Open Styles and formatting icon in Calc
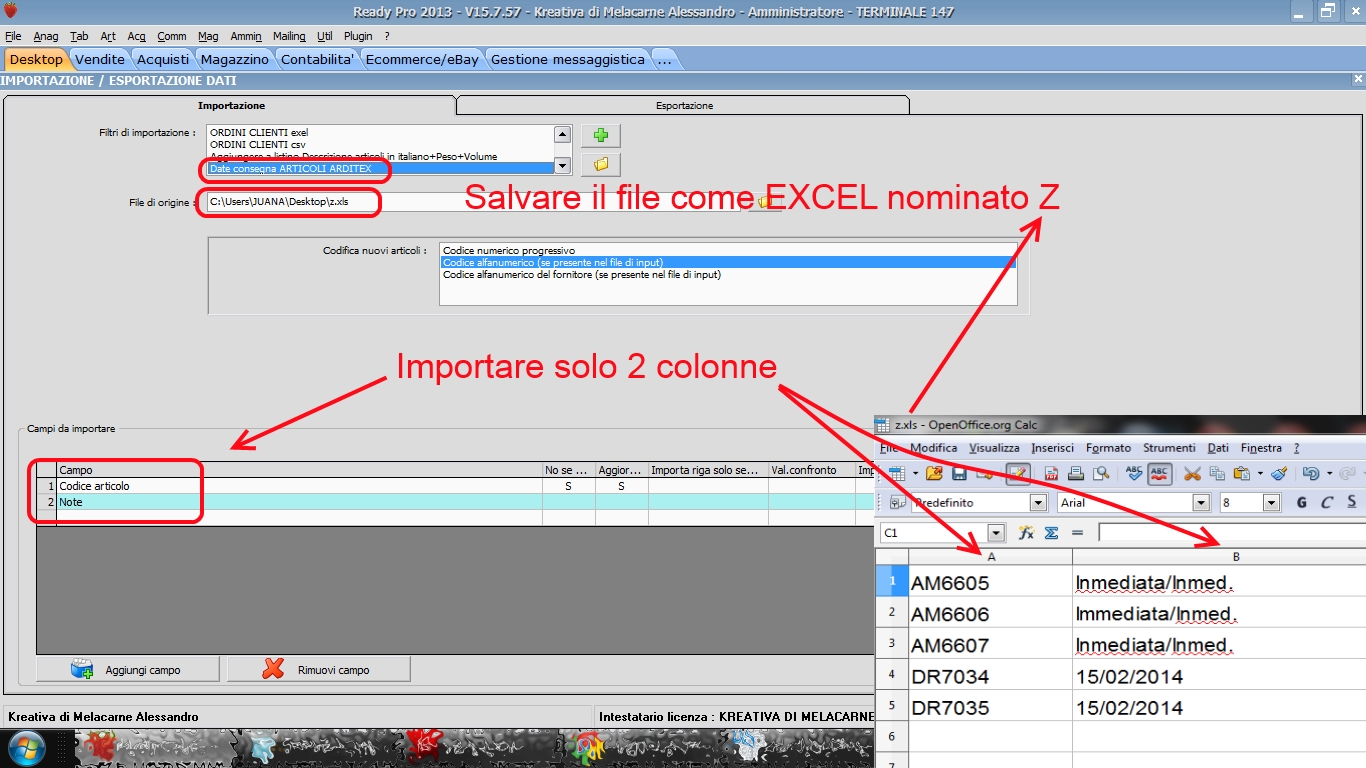 897,502
